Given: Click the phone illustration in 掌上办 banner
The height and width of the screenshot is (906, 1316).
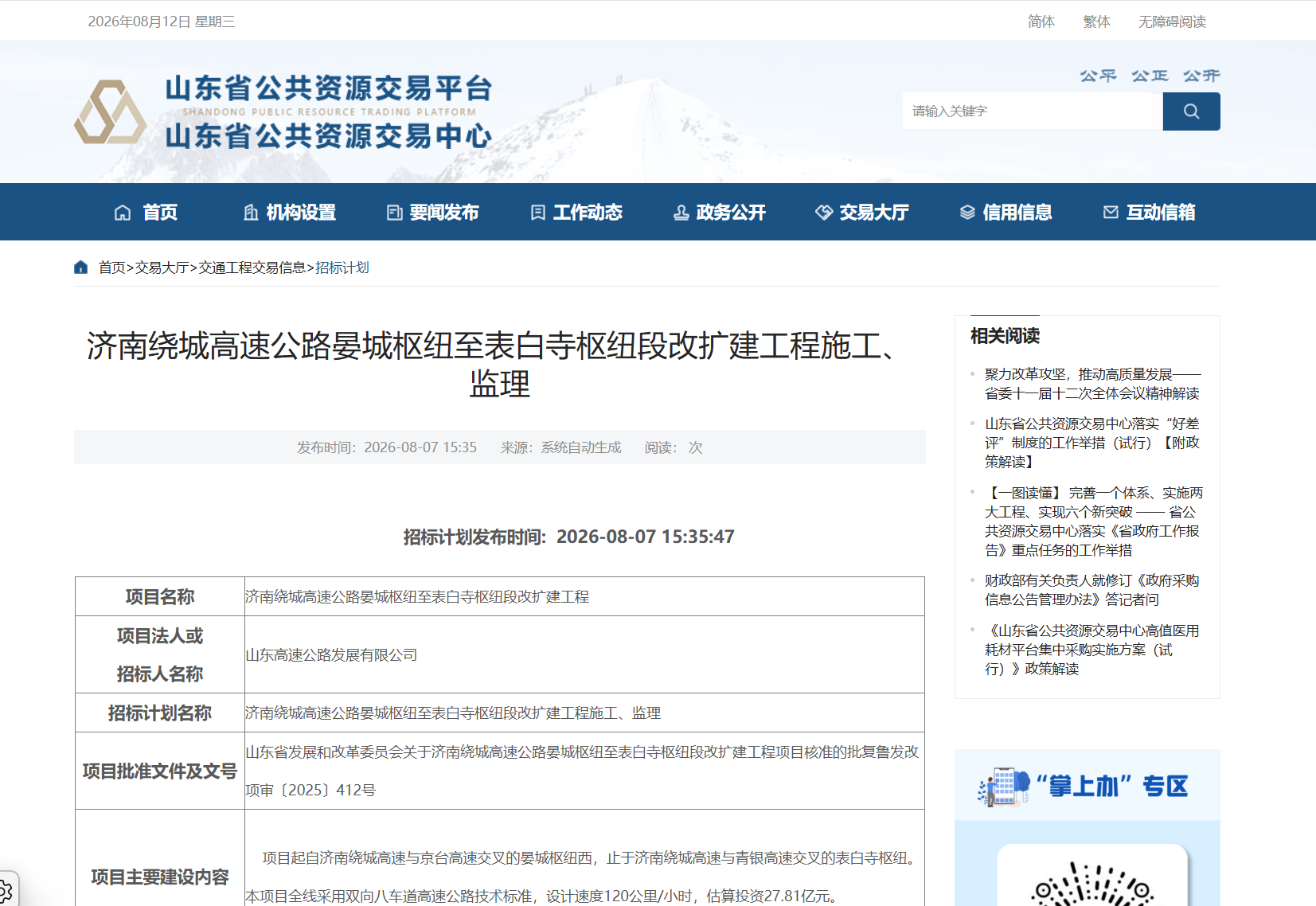Looking at the screenshot, I should 1003,787.
